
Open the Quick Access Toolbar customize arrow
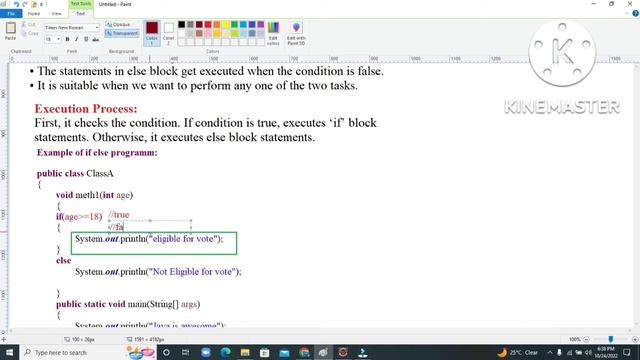(42, 4)
